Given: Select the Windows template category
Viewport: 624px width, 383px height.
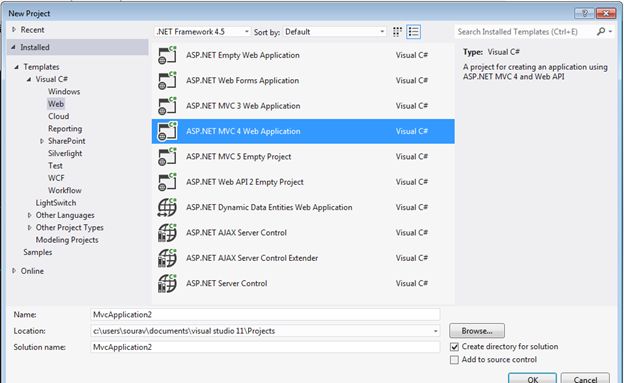Looking at the screenshot, I should click(64, 92).
